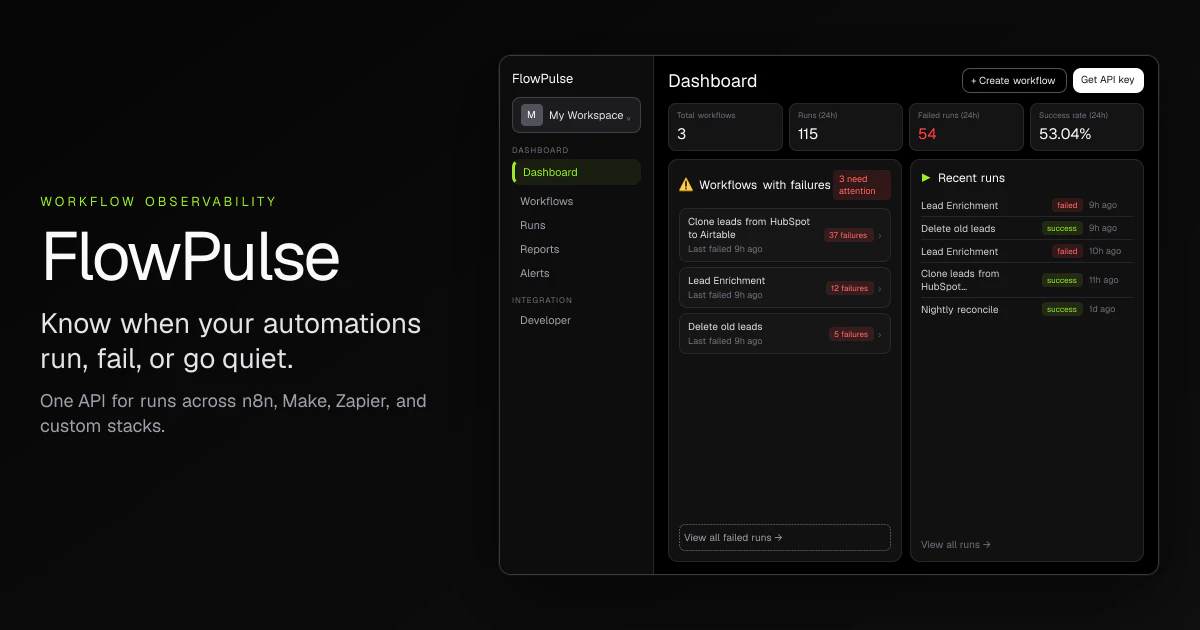This screenshot has width=1200, height=630.
Task: Open the Reports page
Action: pyautogui.click(x=539, y=249)
